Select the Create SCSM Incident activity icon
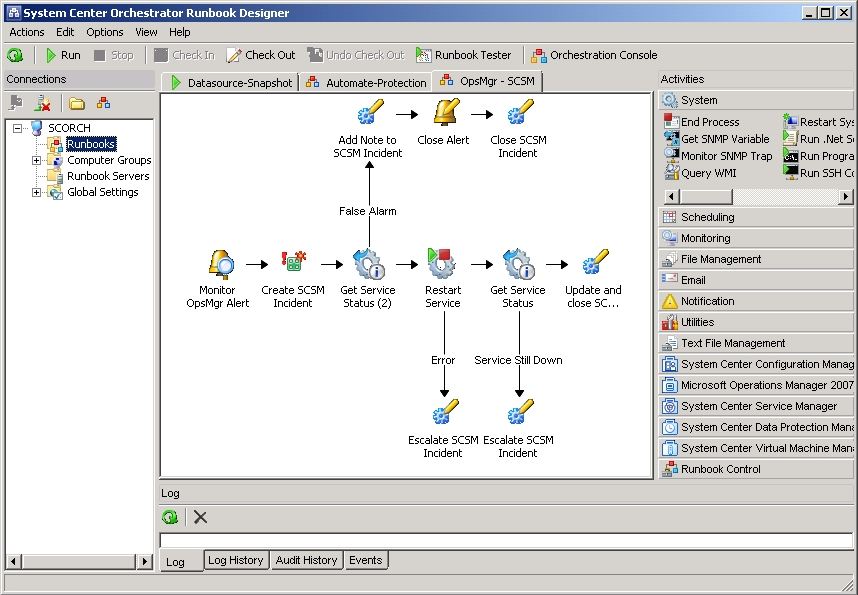 click(293, 264)
